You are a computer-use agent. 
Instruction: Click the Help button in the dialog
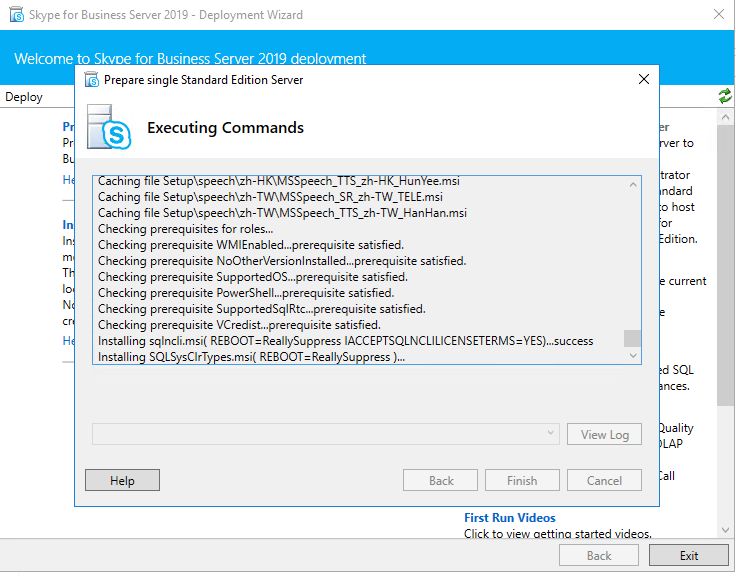pos(123,480)
